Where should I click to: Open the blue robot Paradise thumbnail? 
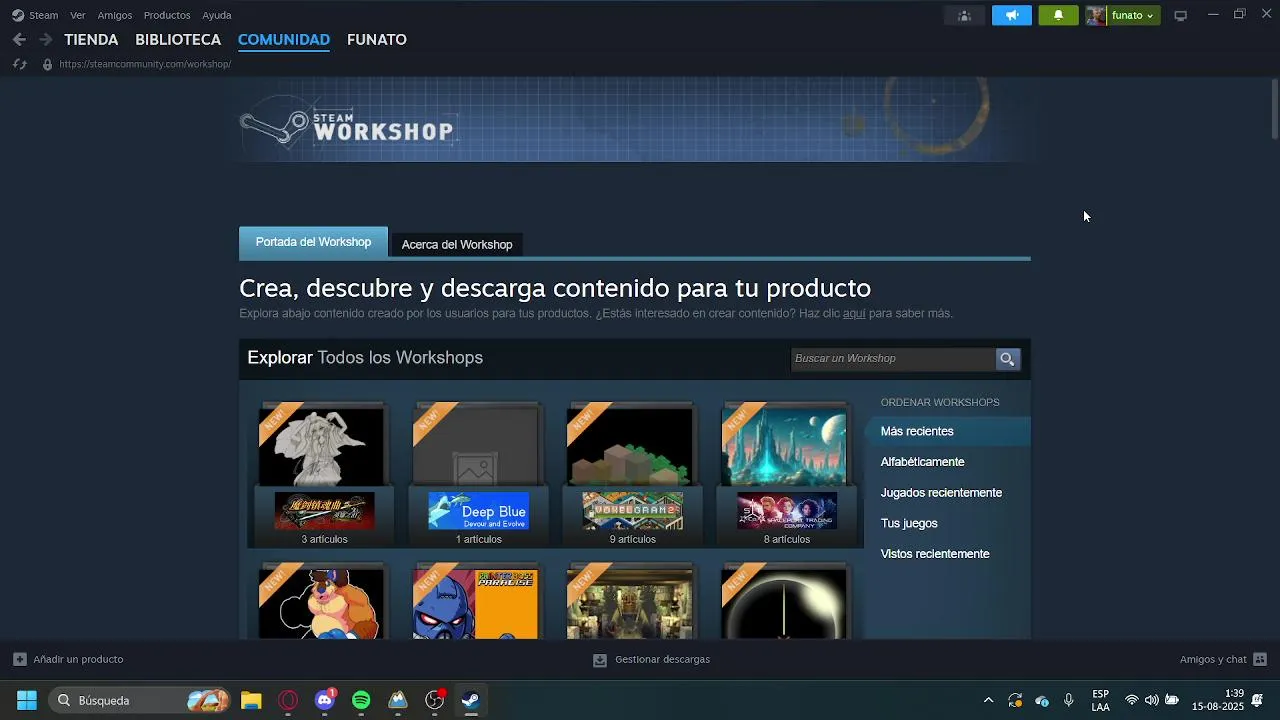(475, 604)
